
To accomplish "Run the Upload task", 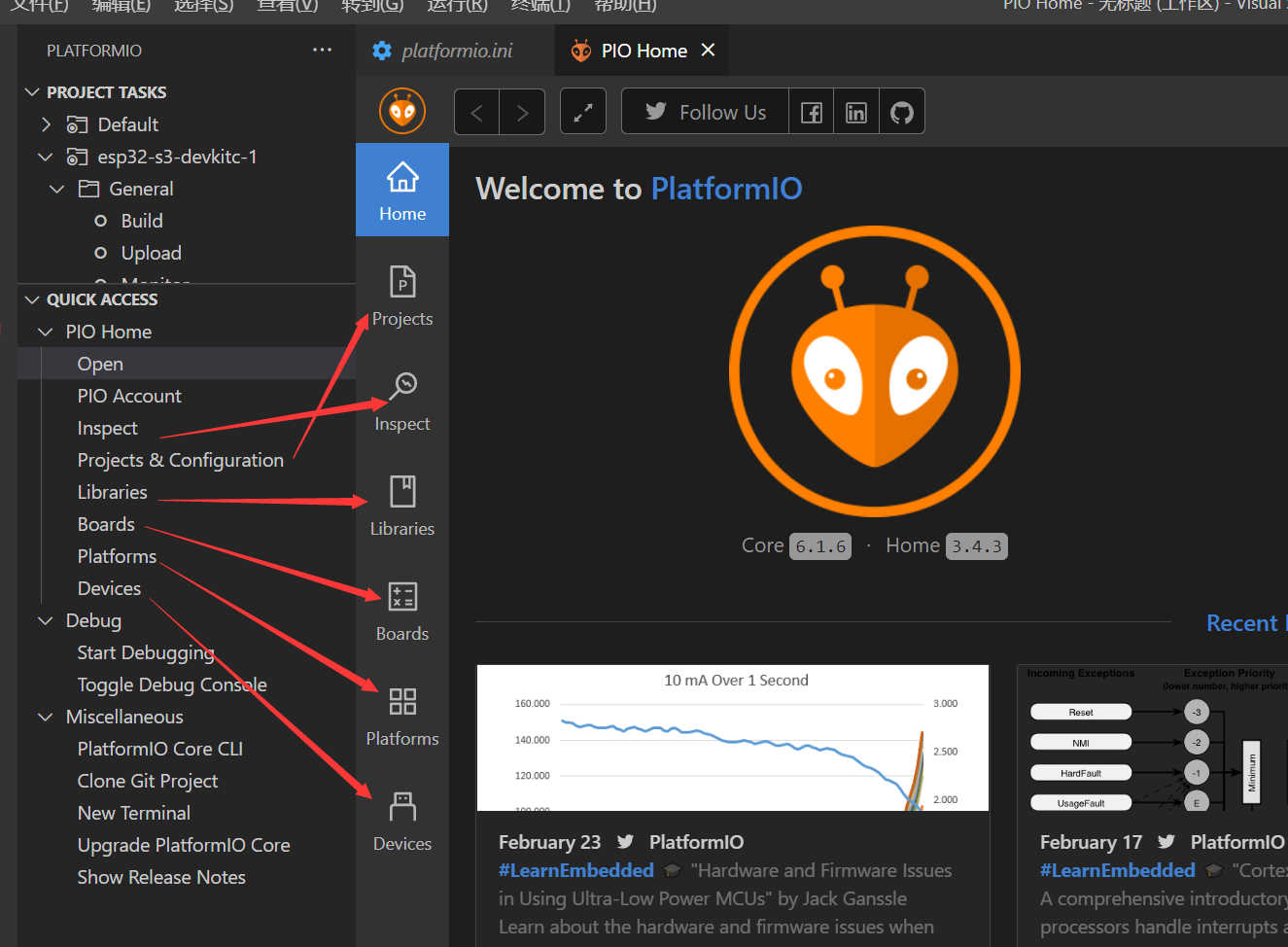I will click(x=151, y=253).
